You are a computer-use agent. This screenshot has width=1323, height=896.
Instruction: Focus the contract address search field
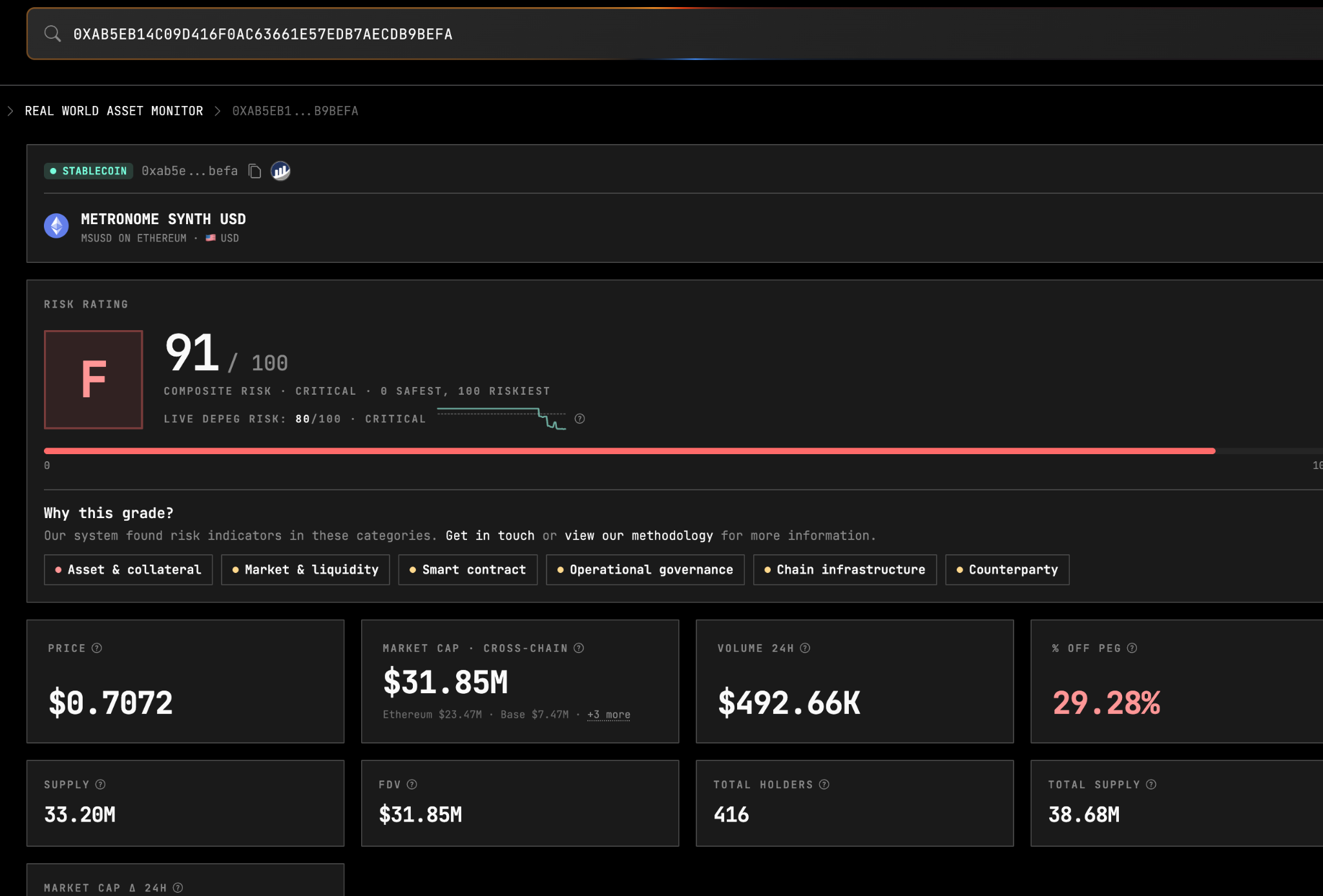tap(675, 34)
